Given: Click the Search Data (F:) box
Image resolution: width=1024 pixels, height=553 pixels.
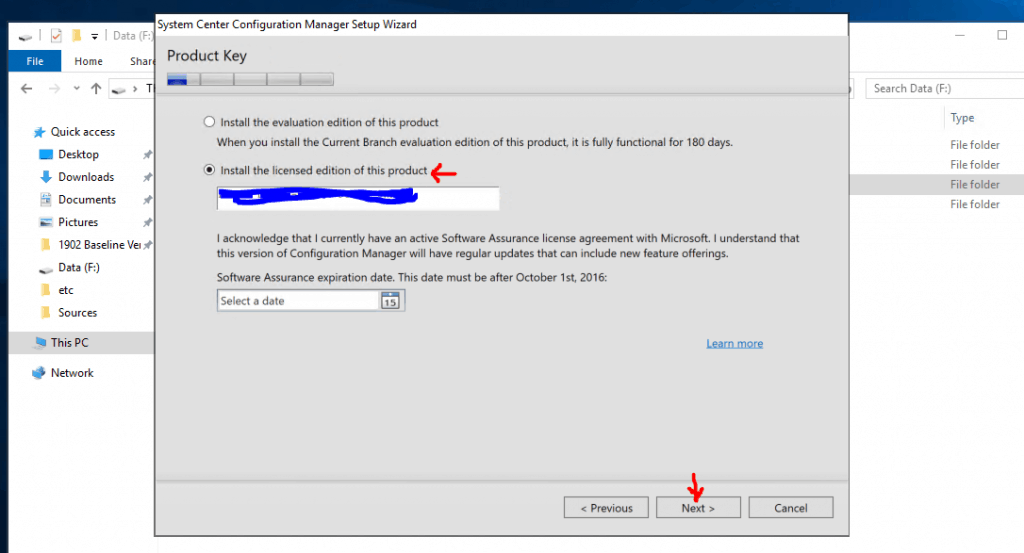Looking at the screenshot, I should [944, 88].
